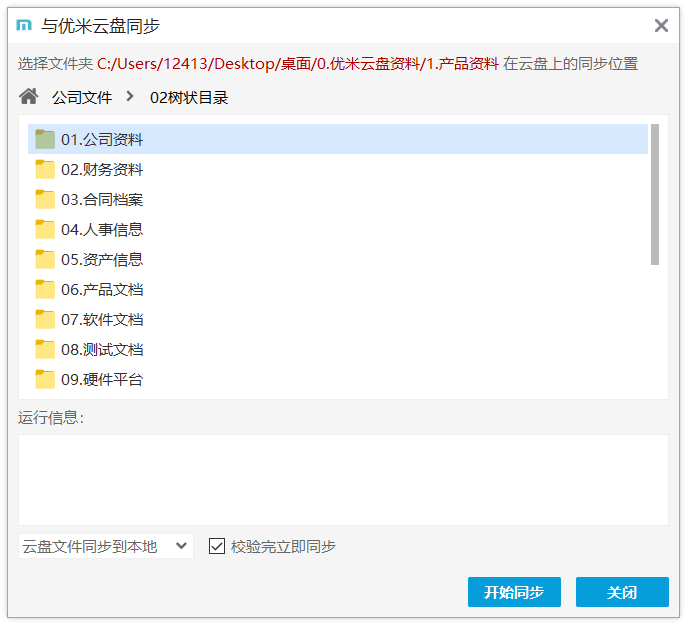Click the dropdown arrow of sync mode selector
The height and width of the screenshot is (625, 687).
click(x=181, y=546)
